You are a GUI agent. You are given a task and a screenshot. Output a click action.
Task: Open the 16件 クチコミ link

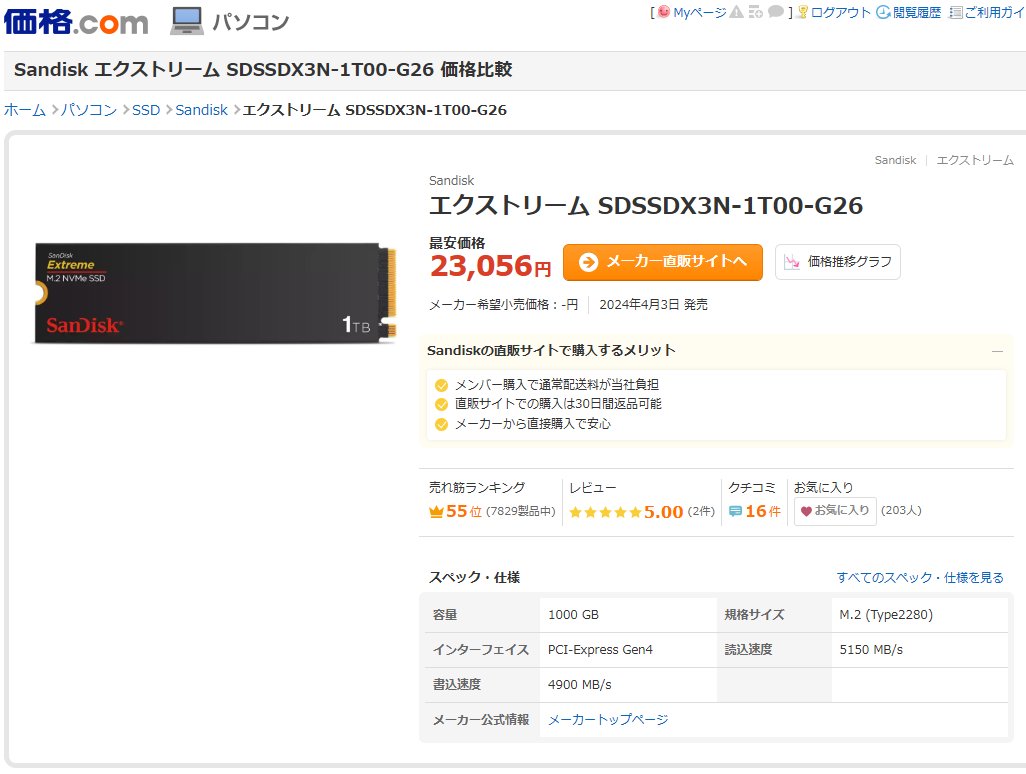click(763, 512)
